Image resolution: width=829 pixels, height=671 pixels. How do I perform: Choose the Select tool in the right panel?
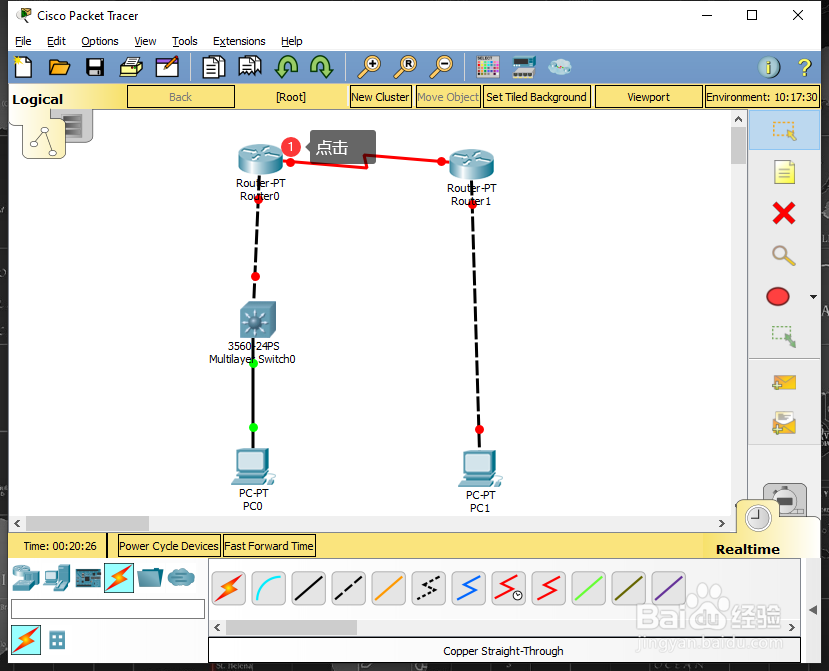784,131
